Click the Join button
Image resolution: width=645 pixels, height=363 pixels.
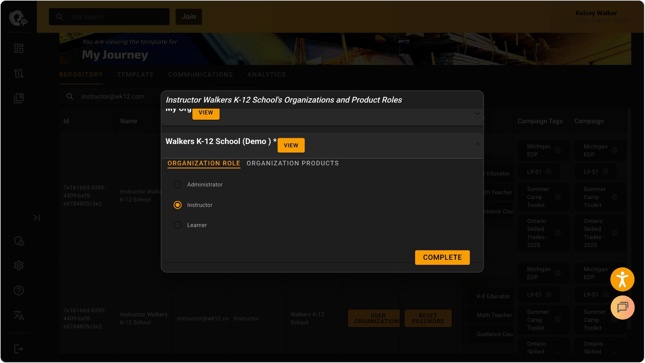point(189,16)
